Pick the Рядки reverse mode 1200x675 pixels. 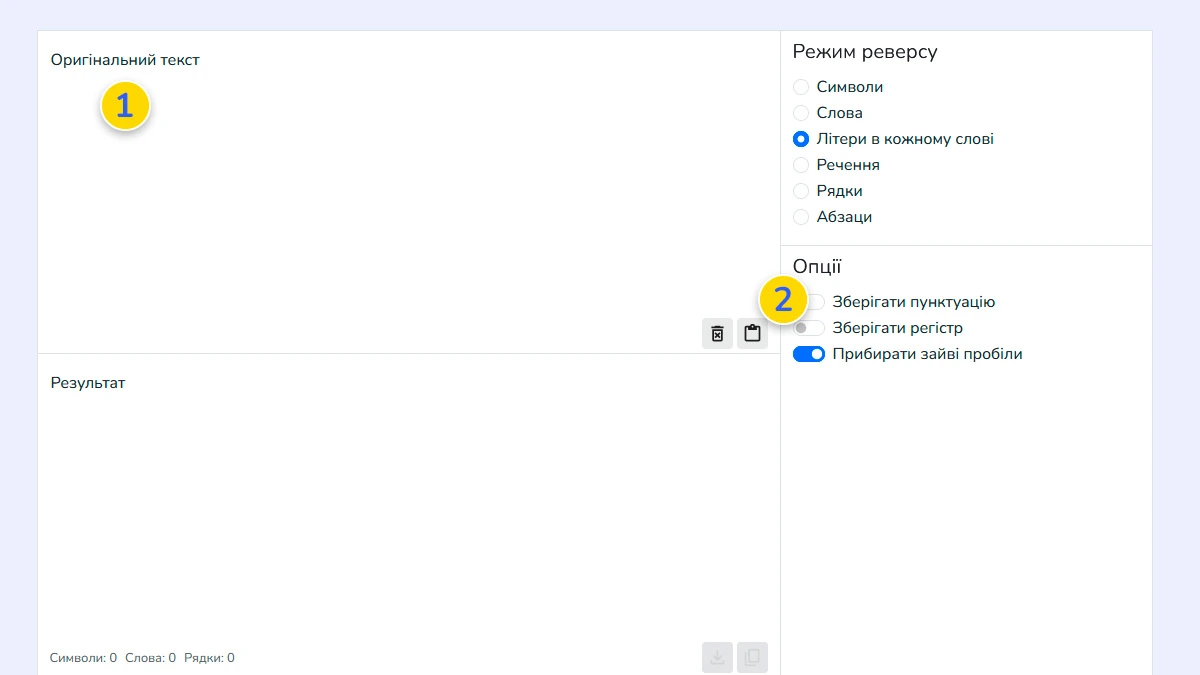(801, 191)
